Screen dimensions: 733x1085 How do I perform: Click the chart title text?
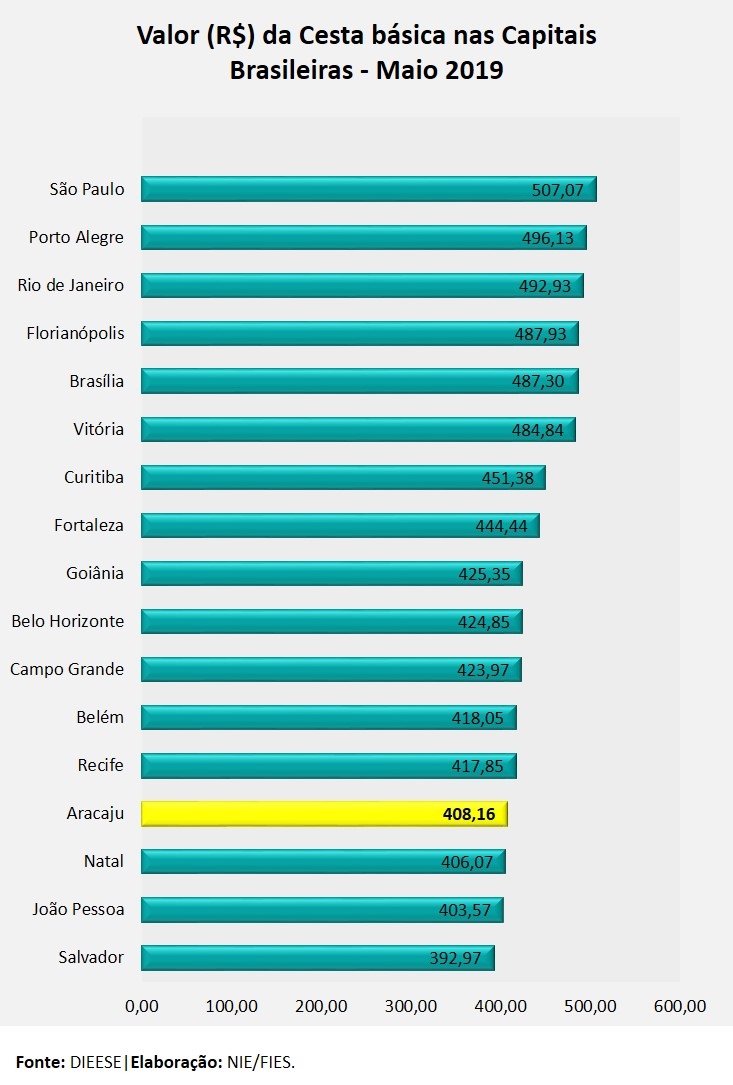366,54
